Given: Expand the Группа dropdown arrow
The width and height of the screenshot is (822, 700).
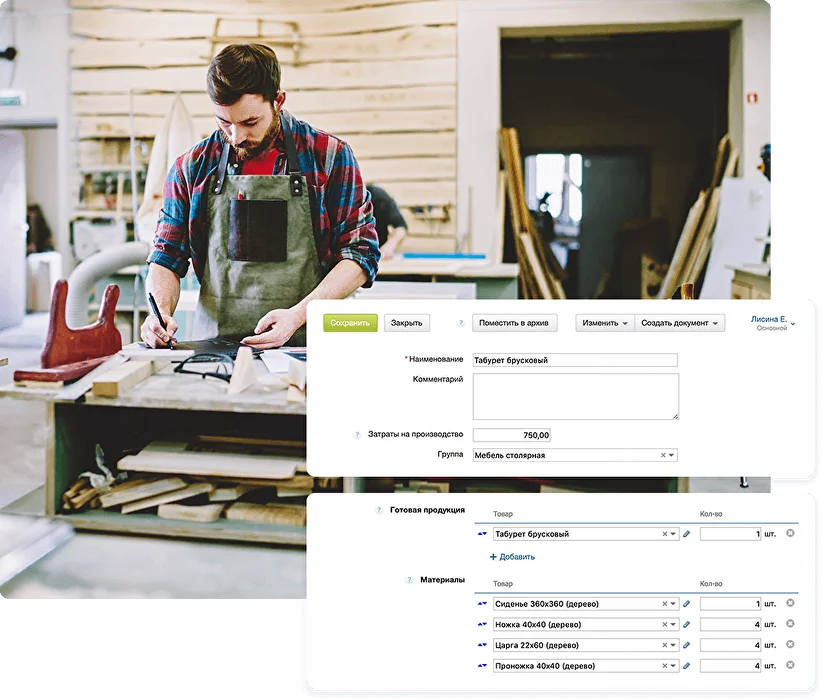Looking at the screenshot, I should coord(672,455).
